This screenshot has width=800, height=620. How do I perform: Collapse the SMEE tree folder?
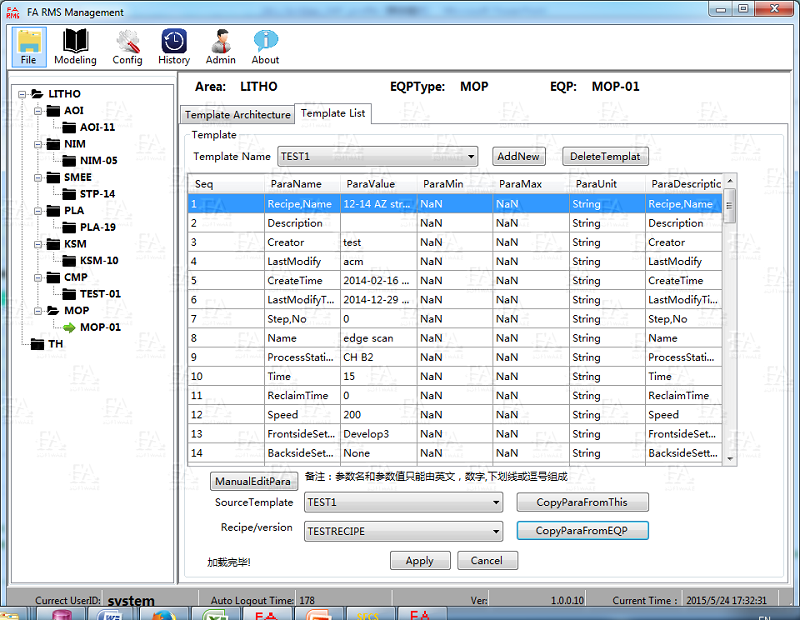click(x=38, y=177)
